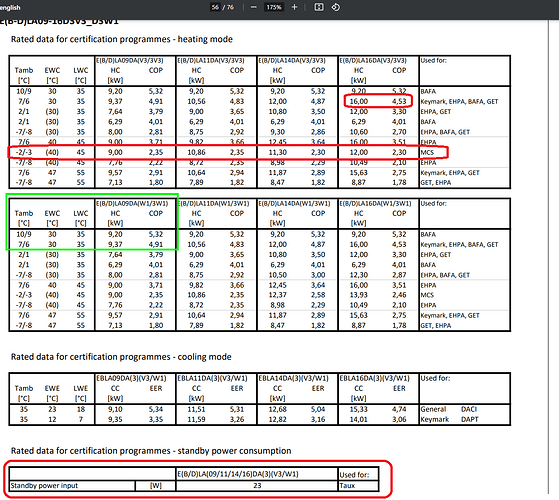Click the standby power consumption heading
The height and width of the screenshot is (500, 559).
click(x=151, y=451)
